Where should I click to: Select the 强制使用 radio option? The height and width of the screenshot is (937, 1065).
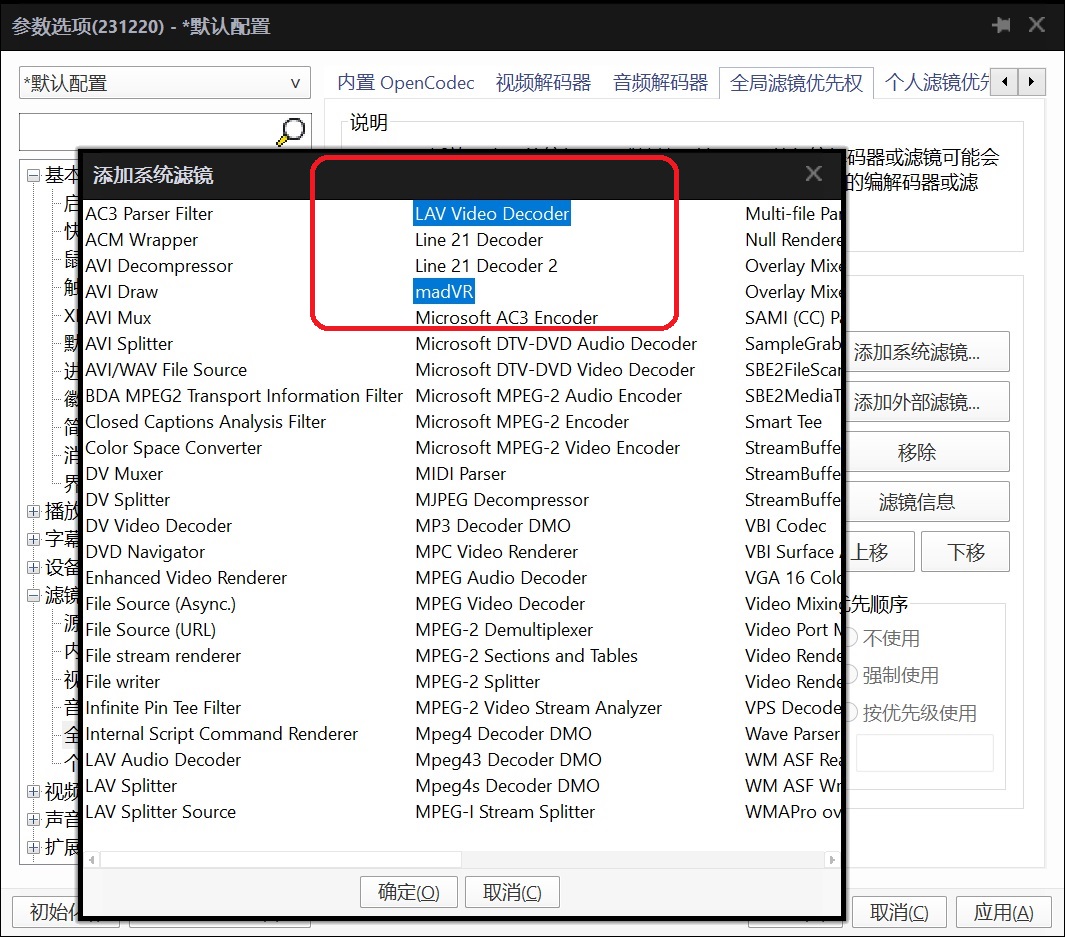click(x=900, y=676)
